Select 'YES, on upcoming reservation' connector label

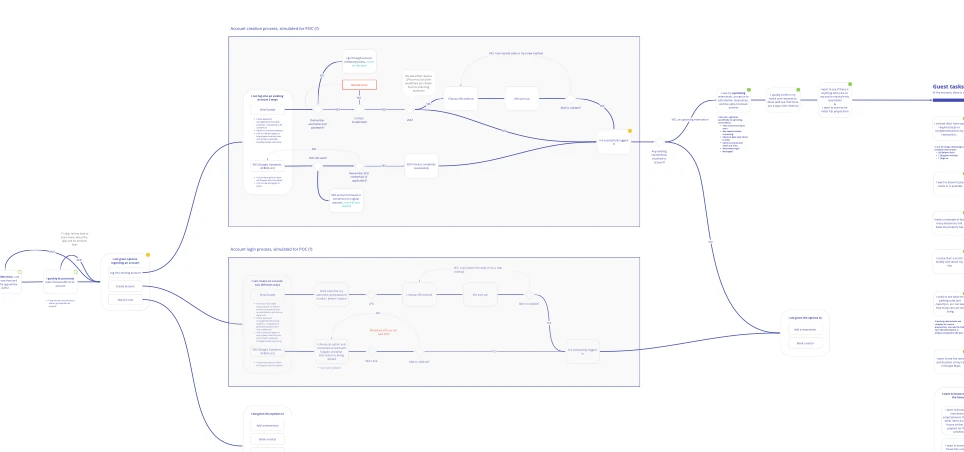pyautogui.click(x=689, y=119)
